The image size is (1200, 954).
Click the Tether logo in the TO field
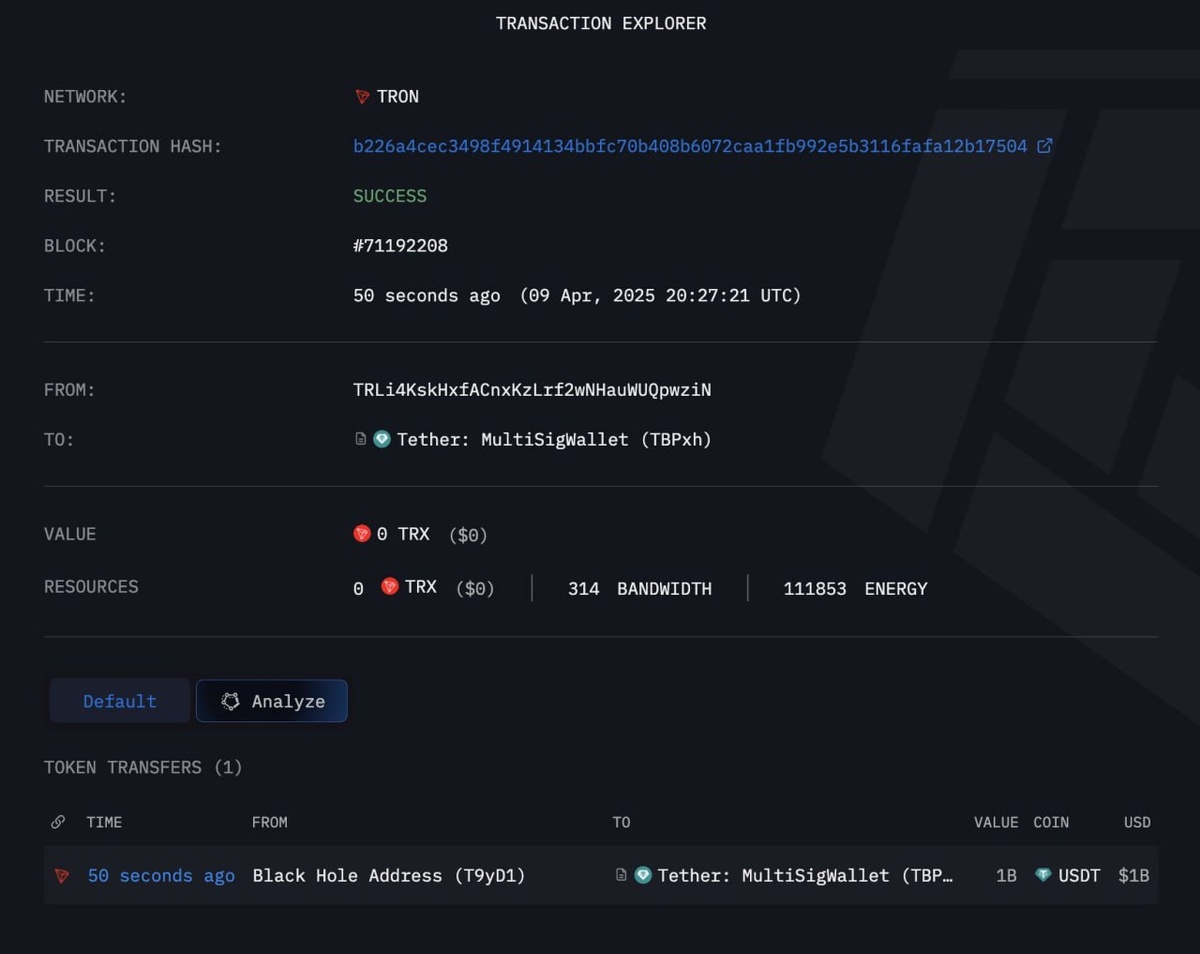point(382,439)
